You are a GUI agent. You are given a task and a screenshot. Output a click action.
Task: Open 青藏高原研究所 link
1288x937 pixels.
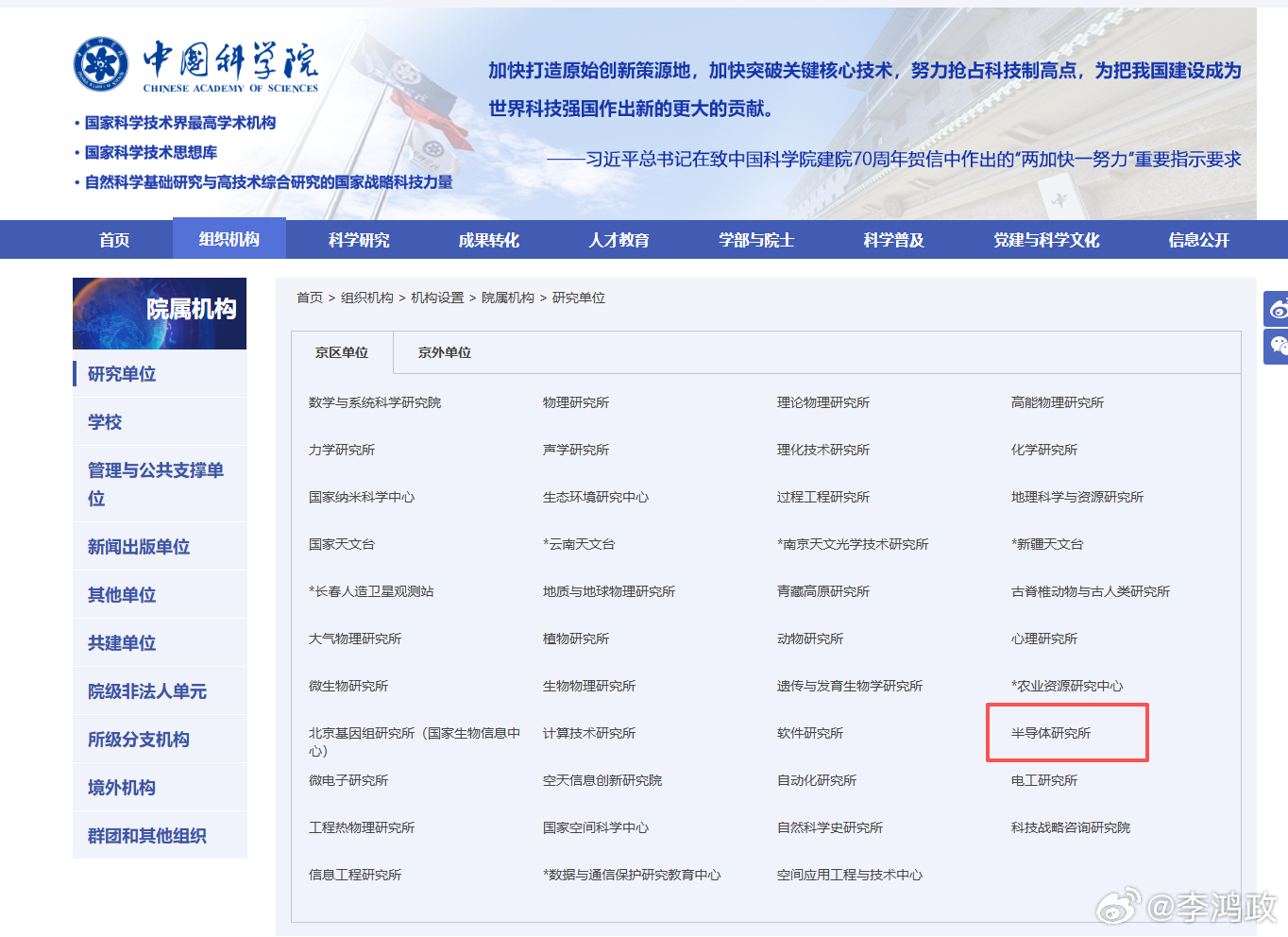pos(823,591)
